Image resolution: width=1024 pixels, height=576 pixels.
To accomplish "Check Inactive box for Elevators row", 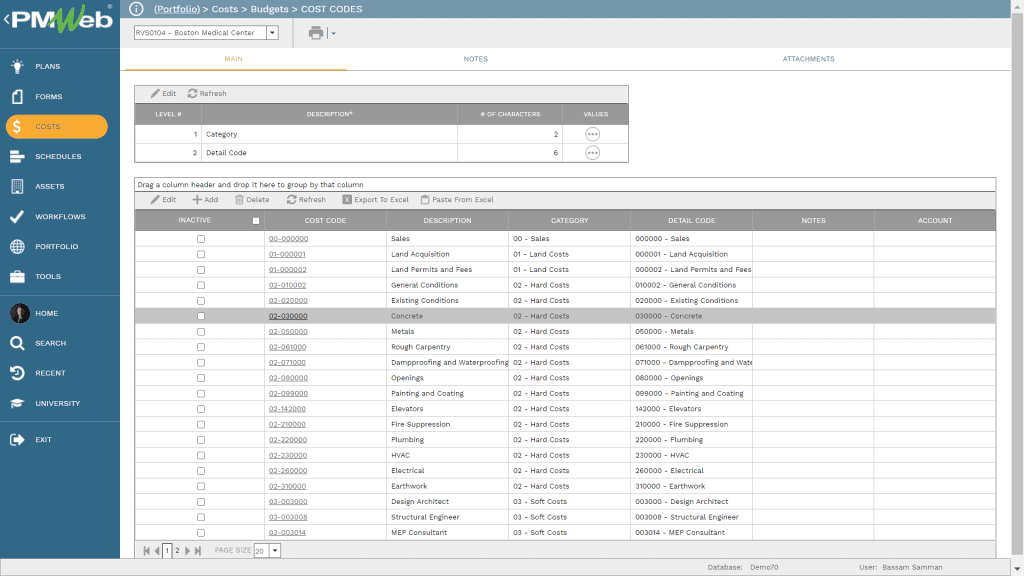I will [200, 409].
